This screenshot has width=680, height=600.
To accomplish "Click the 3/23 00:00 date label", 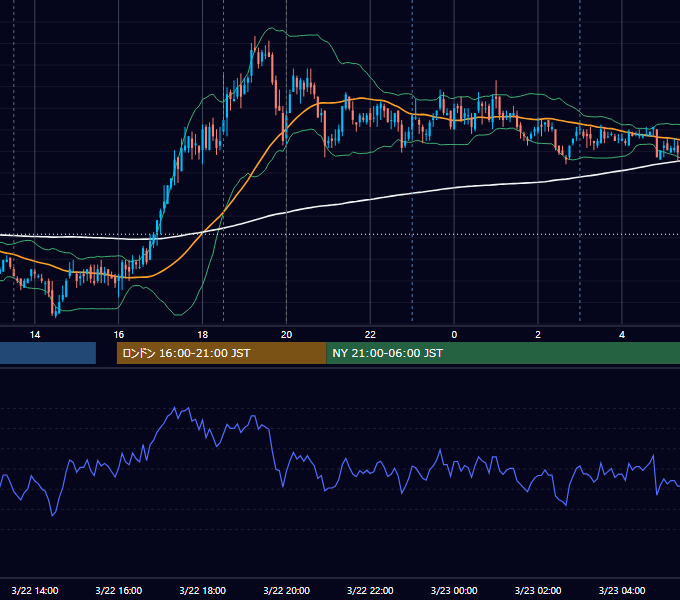I will coord(454,590).
